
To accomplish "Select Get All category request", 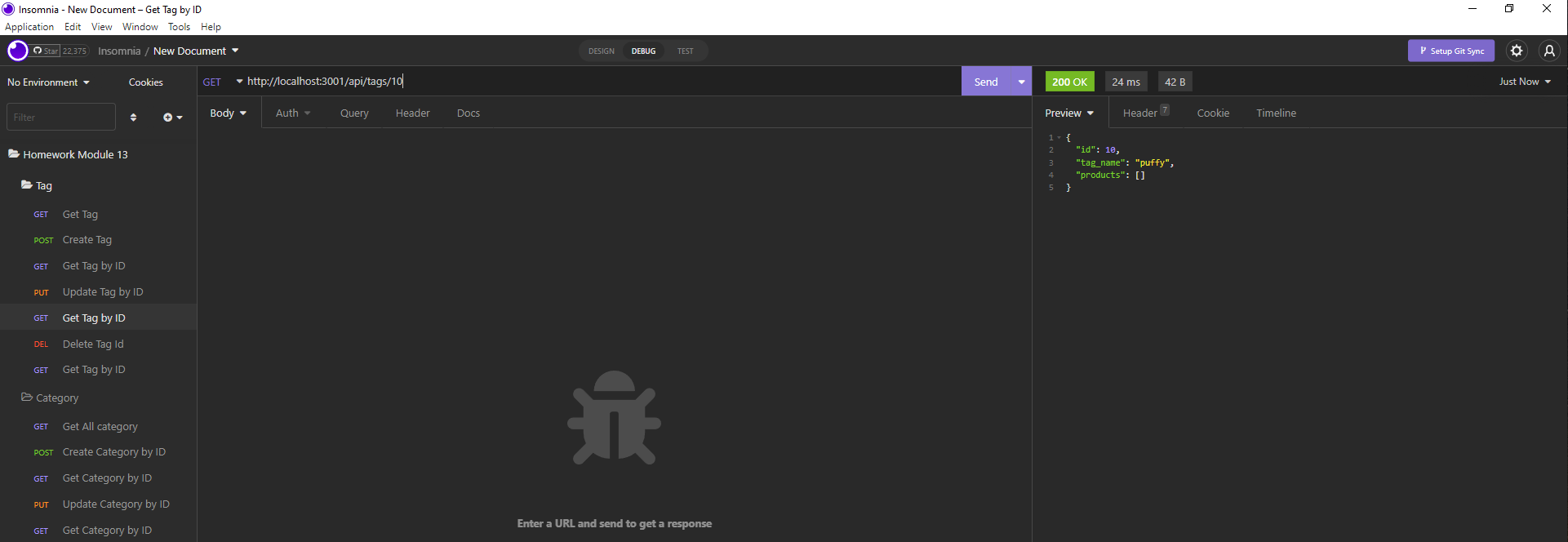I will click(100, 427).
